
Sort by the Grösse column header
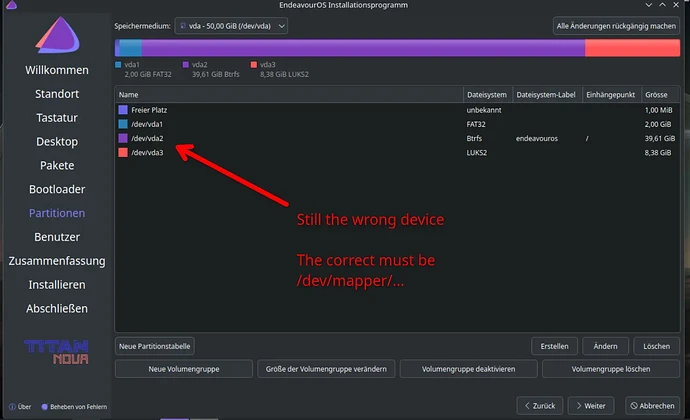click(x=660, y=95)
